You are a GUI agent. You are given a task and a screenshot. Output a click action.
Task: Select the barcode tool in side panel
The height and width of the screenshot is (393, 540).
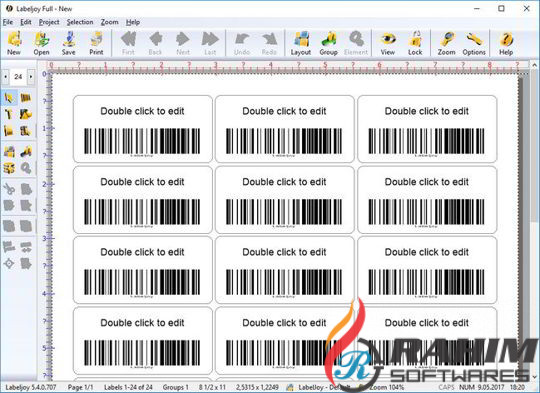(26, 98)
